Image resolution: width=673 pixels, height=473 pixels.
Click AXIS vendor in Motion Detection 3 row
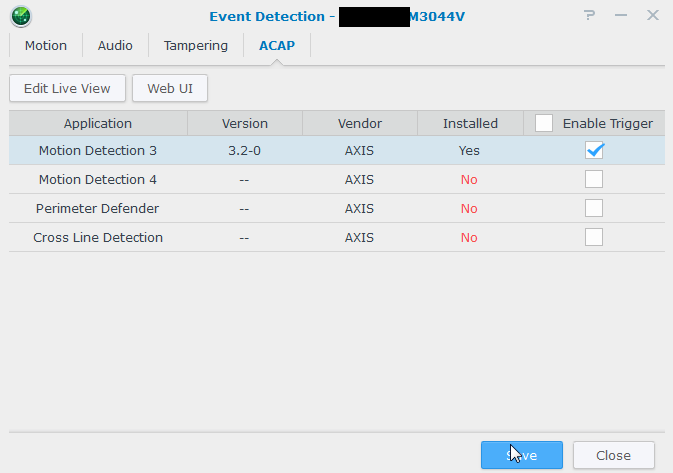(x=359, y=151)
